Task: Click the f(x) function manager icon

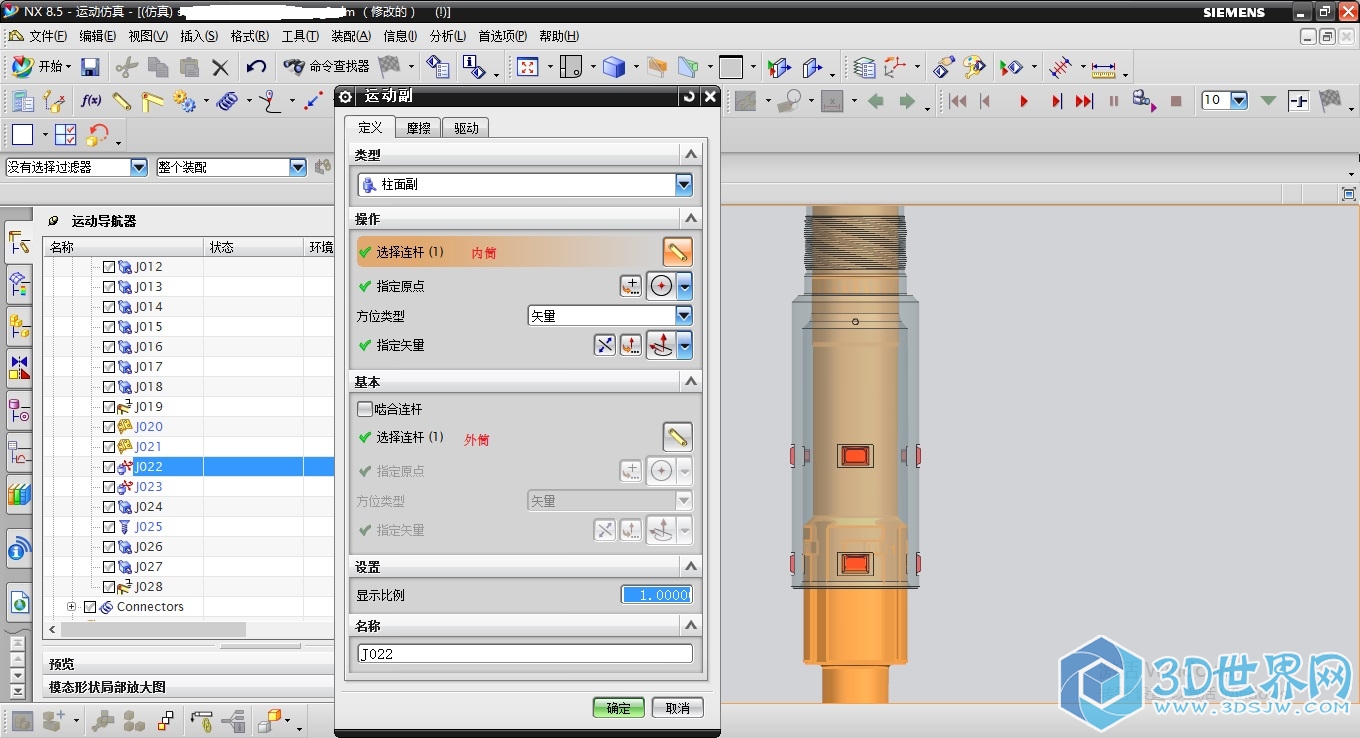Action: [x=91, y=101]
